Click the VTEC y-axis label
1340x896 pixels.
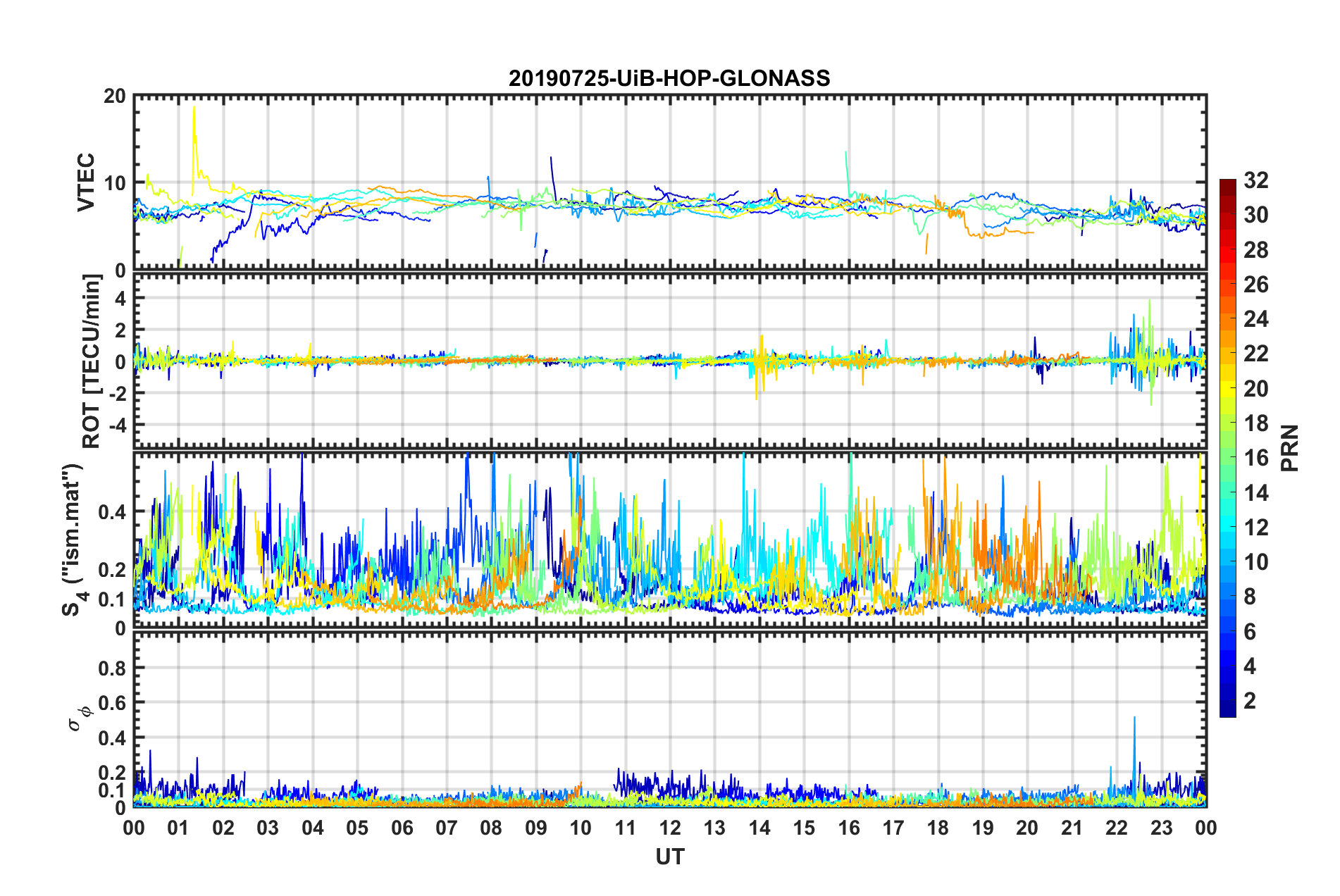[85, 182]
